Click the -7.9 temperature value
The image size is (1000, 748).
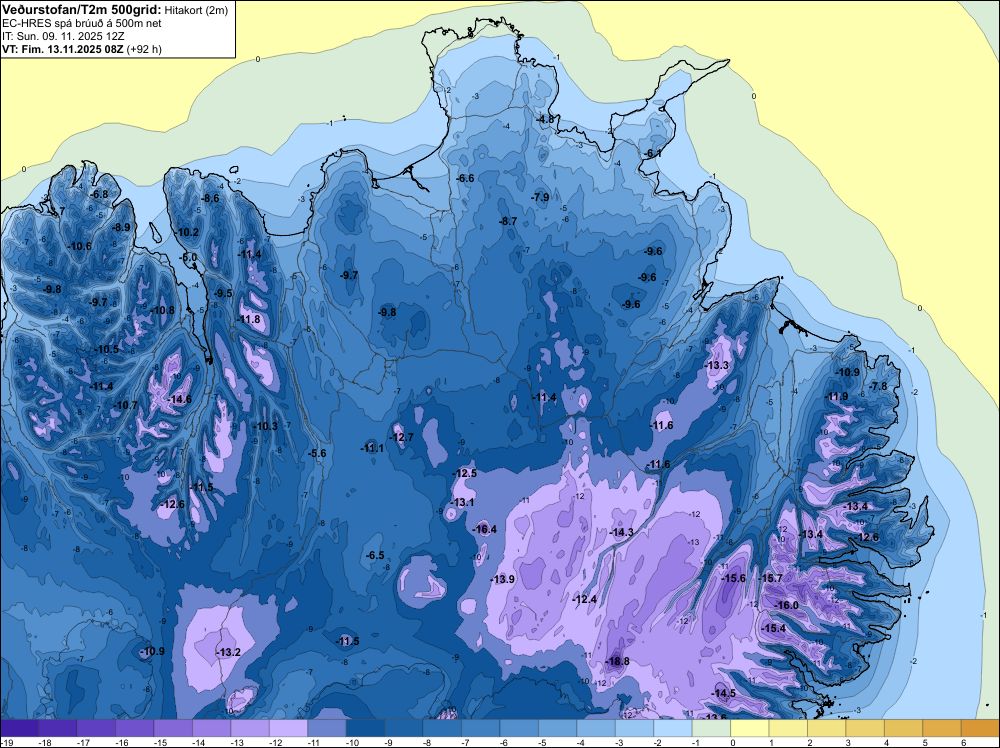click(x=540, y=197)
